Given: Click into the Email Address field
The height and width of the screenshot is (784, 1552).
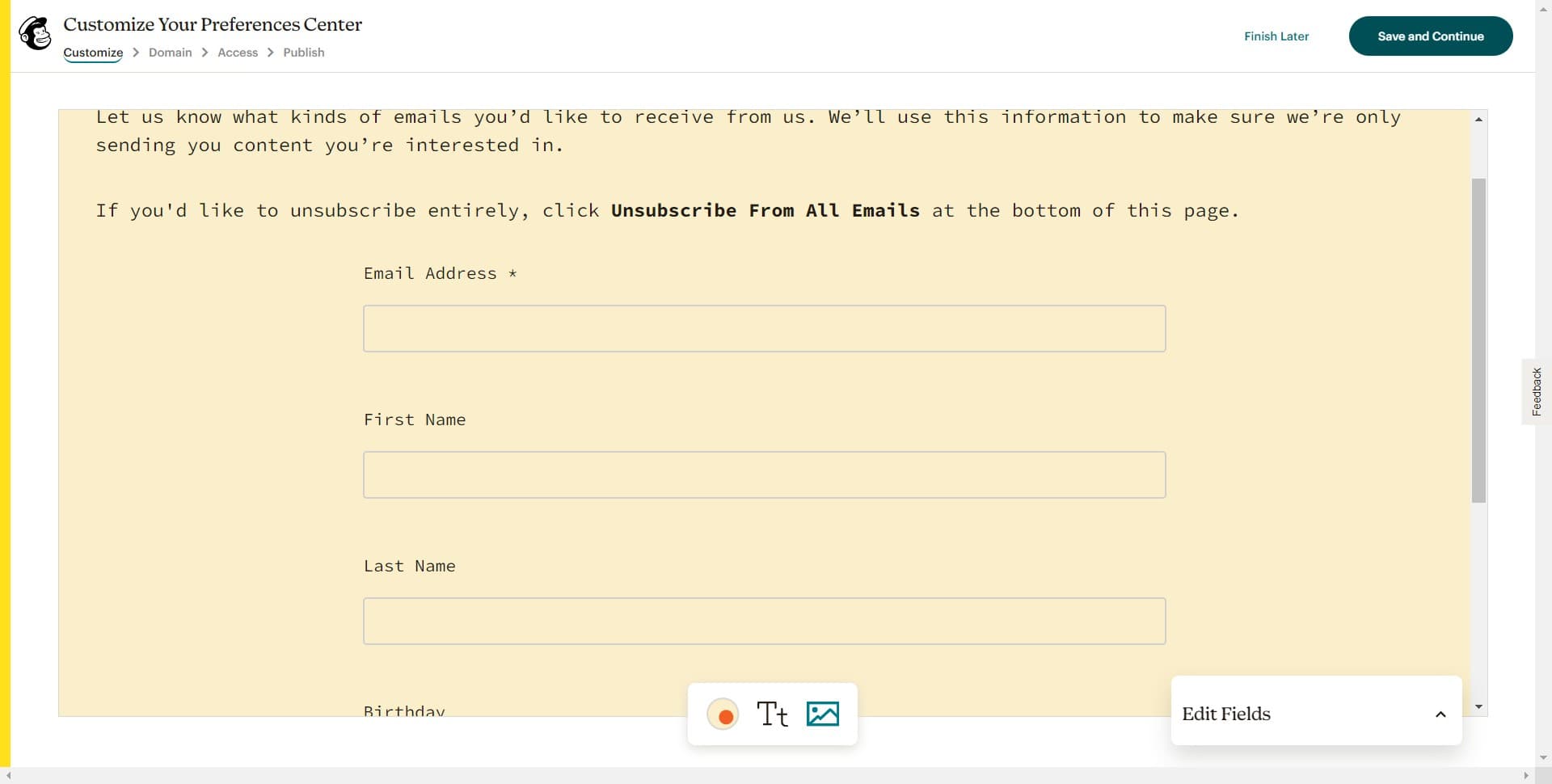Looking at the screenshot, I should coord(764,328).
